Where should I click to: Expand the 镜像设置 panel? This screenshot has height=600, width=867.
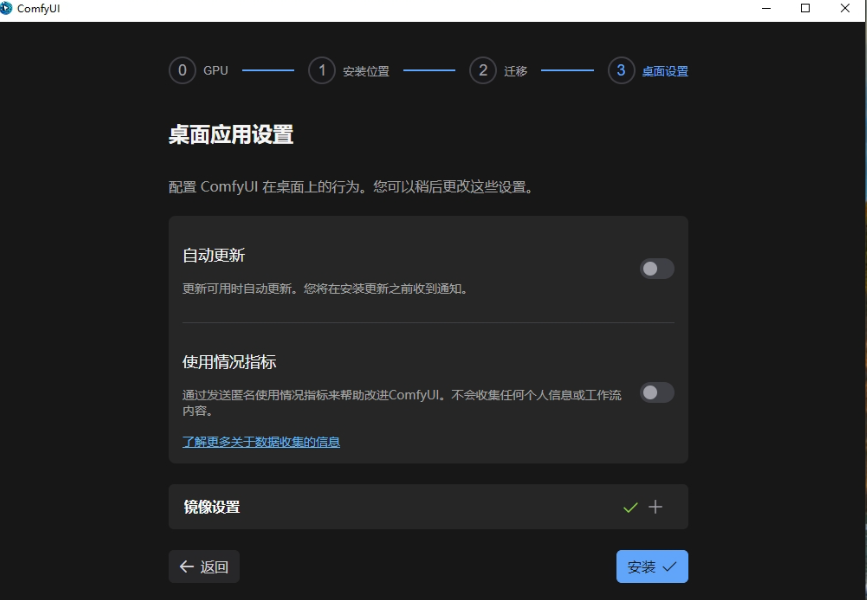pos(428,507)
